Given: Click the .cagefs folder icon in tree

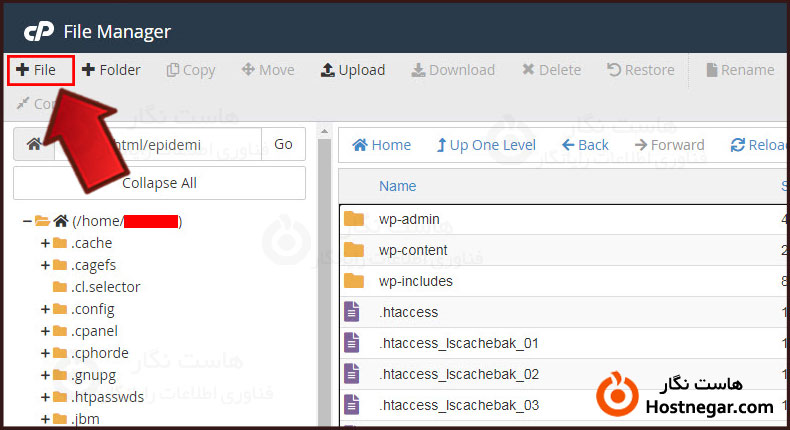Looking at the screenshot, I should pos(60,265).
